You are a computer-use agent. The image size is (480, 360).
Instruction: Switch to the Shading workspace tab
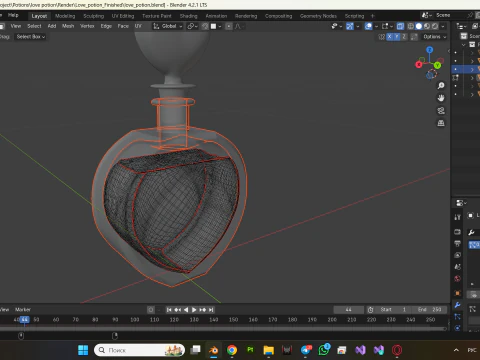189,16
